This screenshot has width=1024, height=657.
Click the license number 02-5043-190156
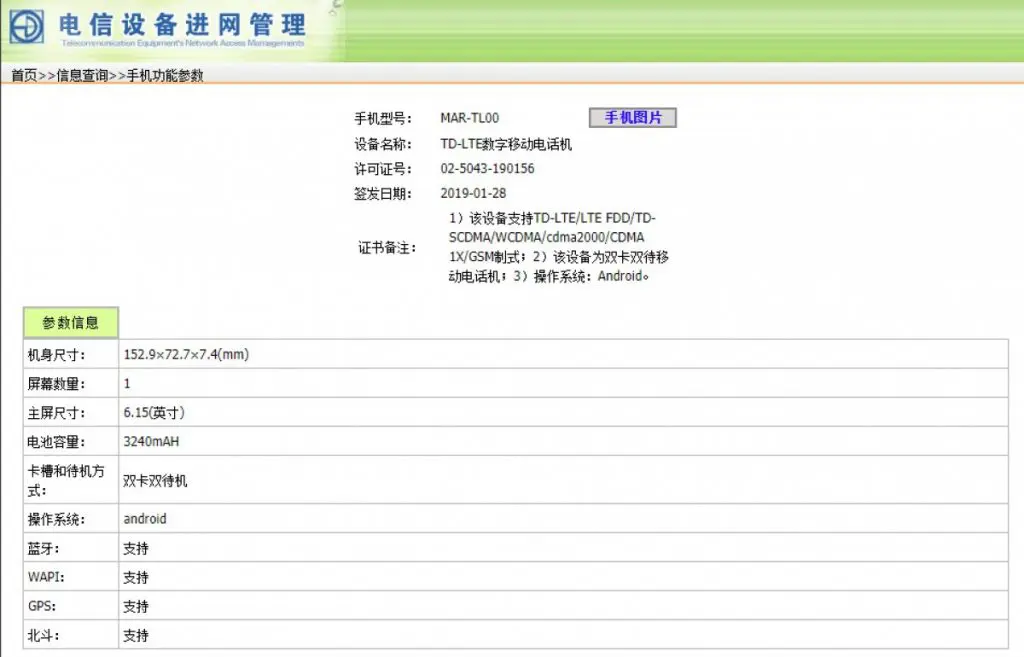tap(487, 169)
